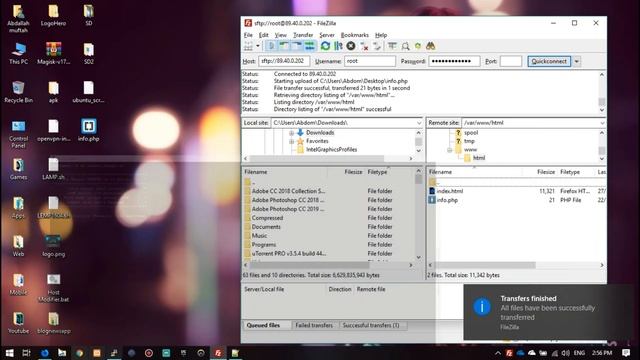The height and width of the screenshot is (360, 640).
Task: Select the Music folder in local list
Action: (x=259, y=236)
